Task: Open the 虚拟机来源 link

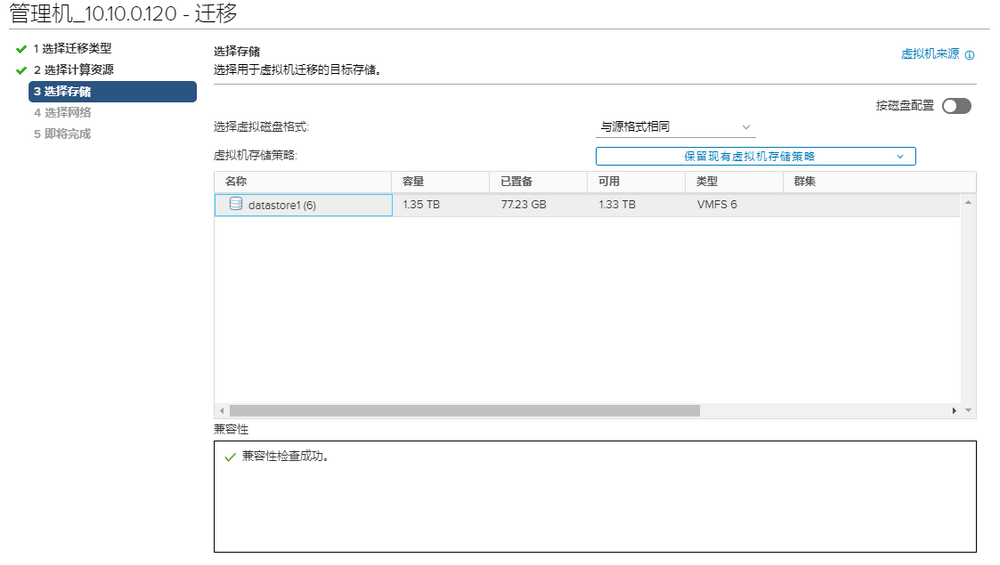Action: [x=930, y=55]
